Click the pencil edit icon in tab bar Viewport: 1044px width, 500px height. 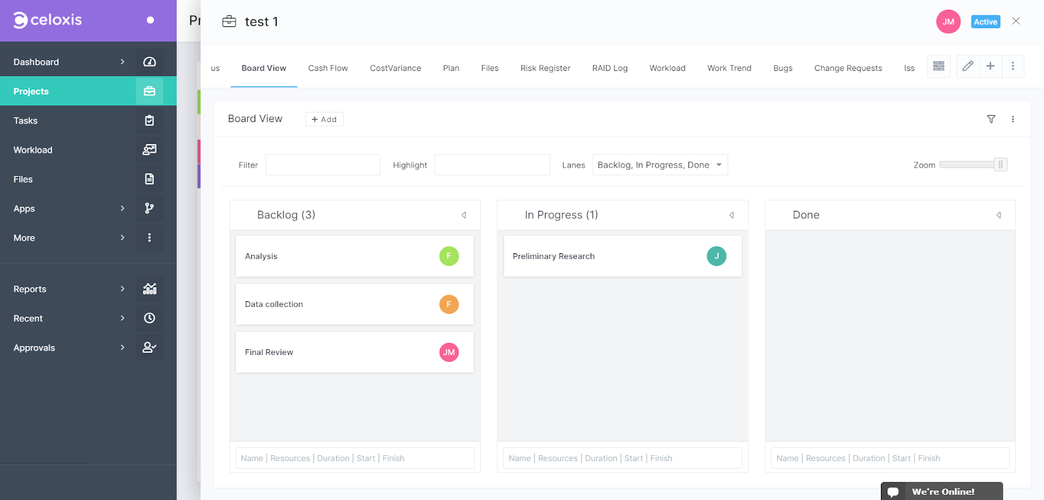pyautogui.click(x=968, y=66)
